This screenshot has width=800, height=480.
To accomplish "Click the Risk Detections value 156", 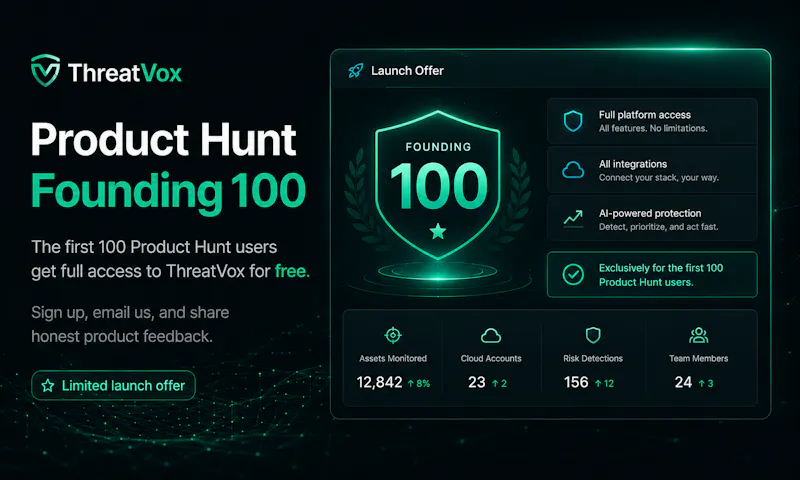I will (x=576, y=382).
